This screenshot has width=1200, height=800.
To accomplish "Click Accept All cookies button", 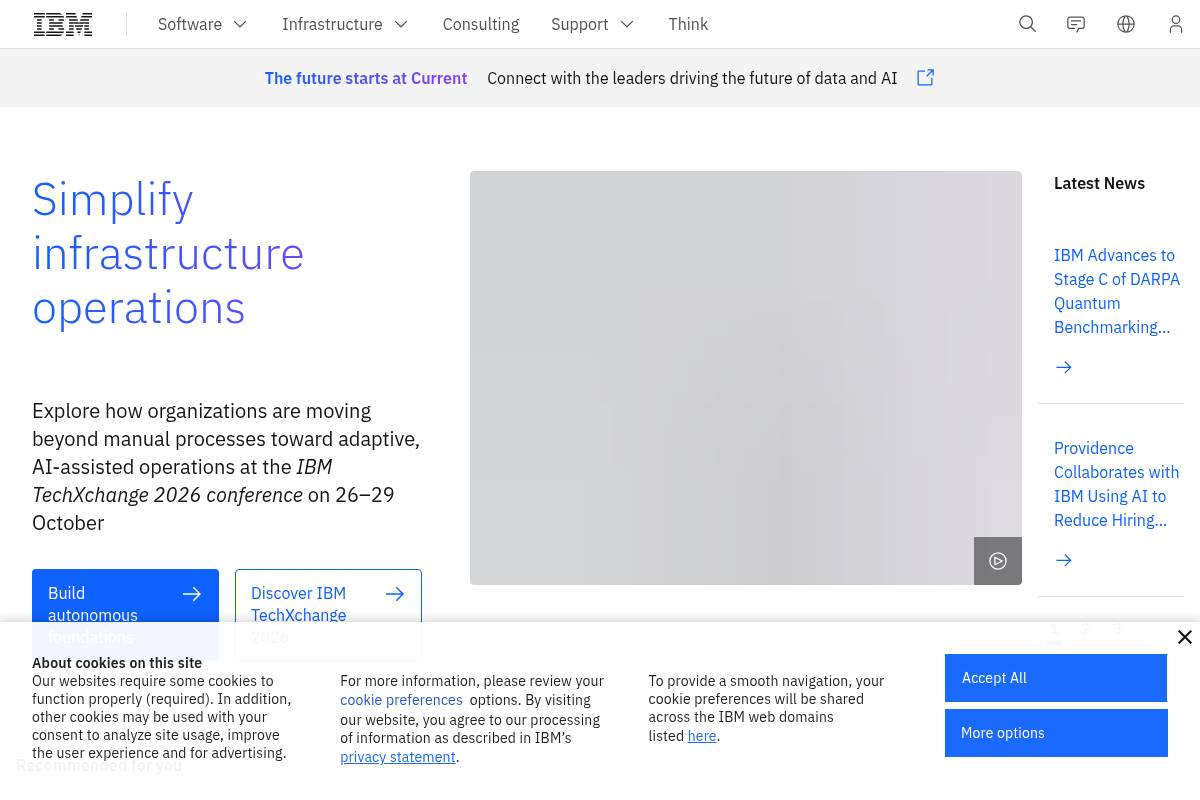I will tap(1056, 678).
